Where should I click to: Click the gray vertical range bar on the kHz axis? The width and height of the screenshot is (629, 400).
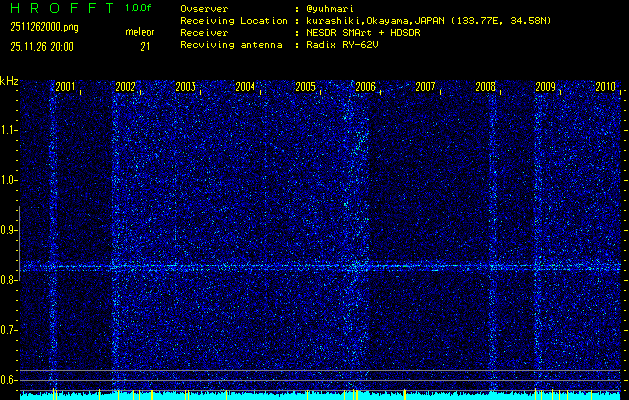20,244
